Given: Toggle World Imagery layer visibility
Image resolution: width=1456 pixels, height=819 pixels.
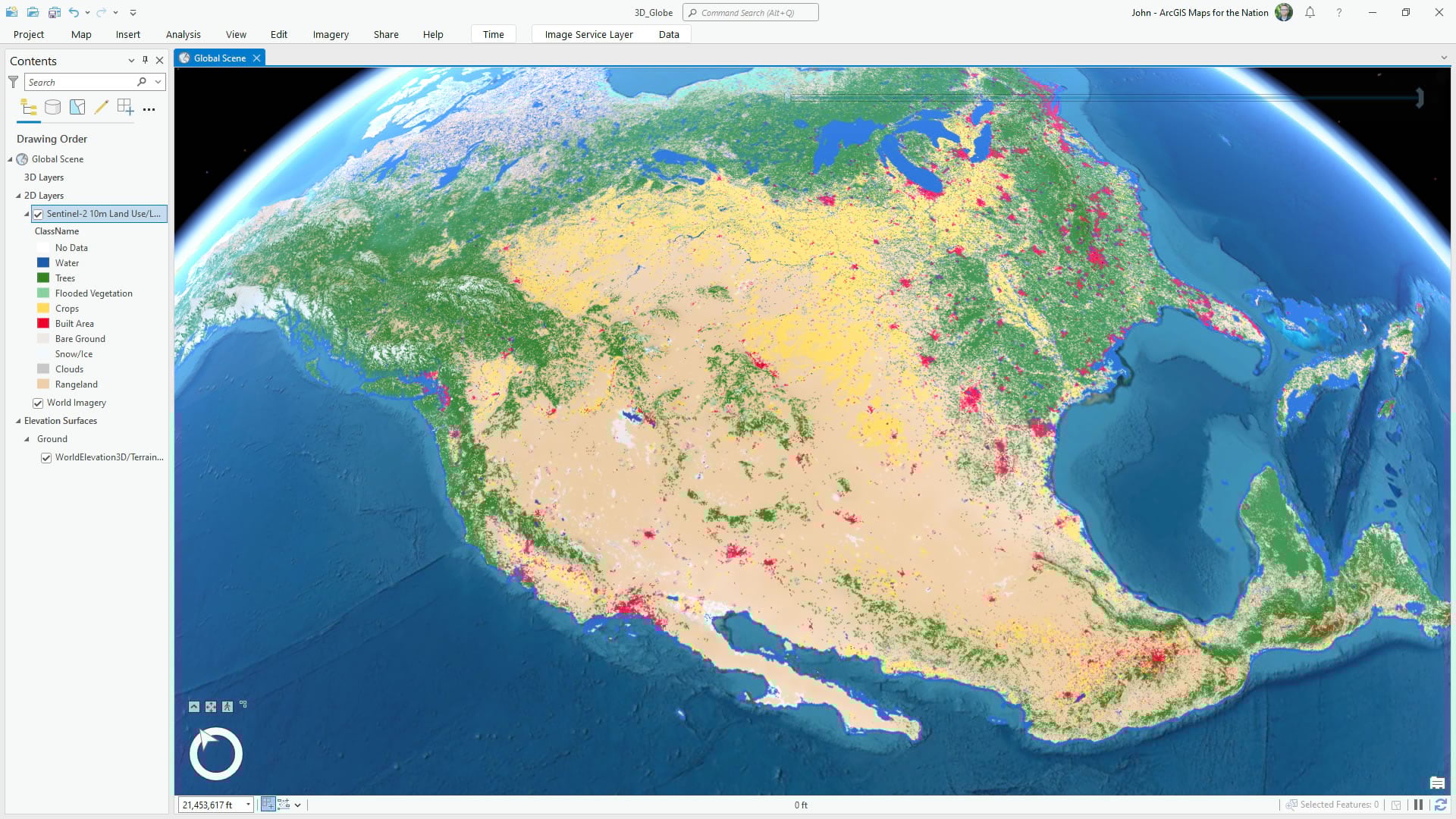Looking at the screenshot, I should tap(38, 403).
